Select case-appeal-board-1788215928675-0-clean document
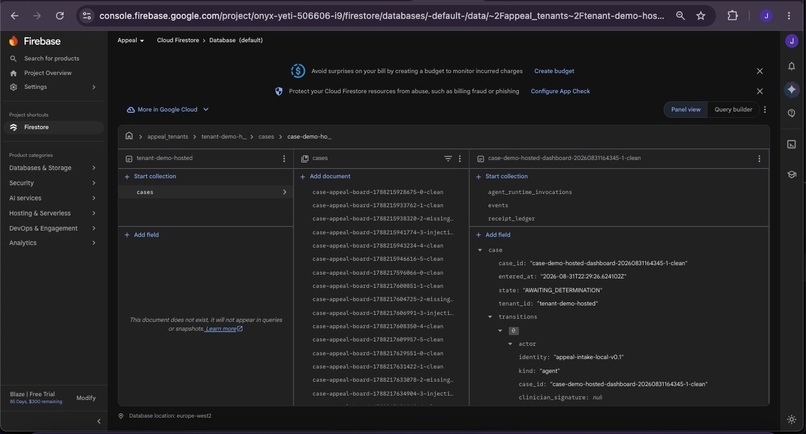806x434 pixels. [x=378, y=192]
